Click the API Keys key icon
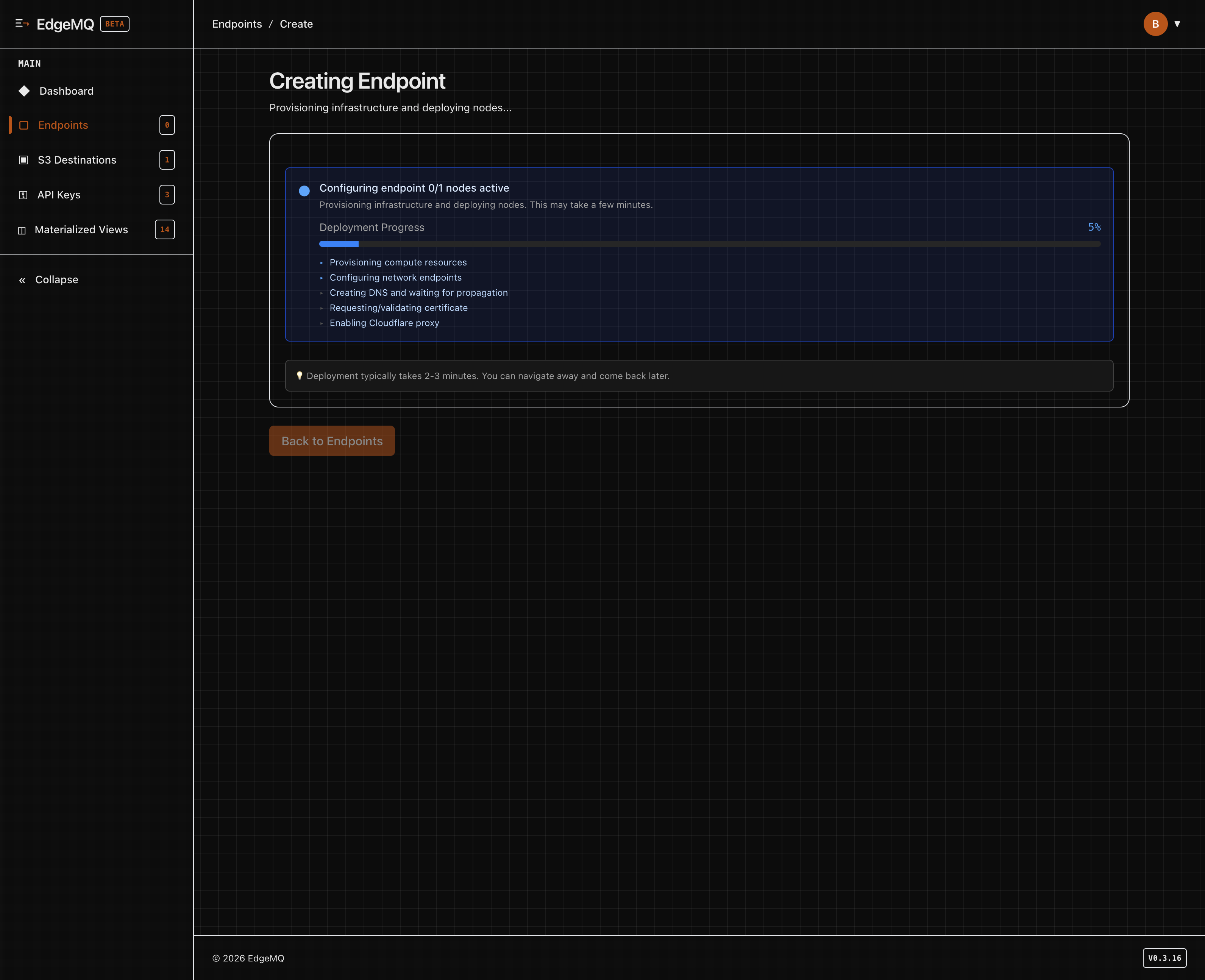 click(x=23, y=195)
